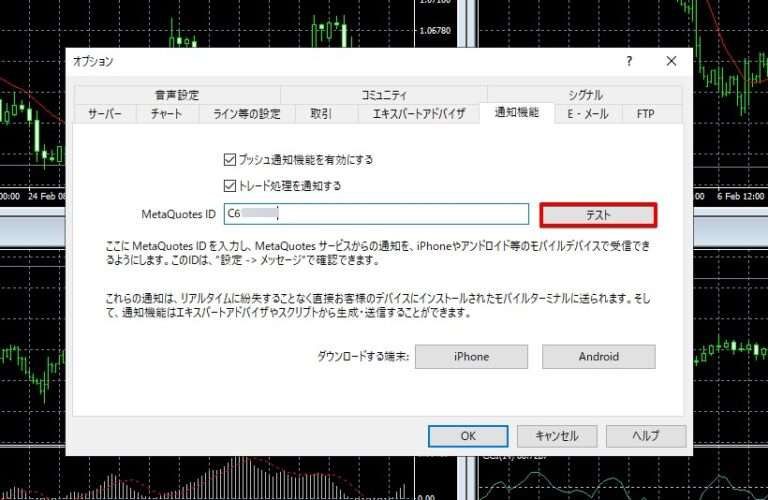Confirm with the OK button
The height and width of the screenshot is (500, 768).
(x=468, y=436)
